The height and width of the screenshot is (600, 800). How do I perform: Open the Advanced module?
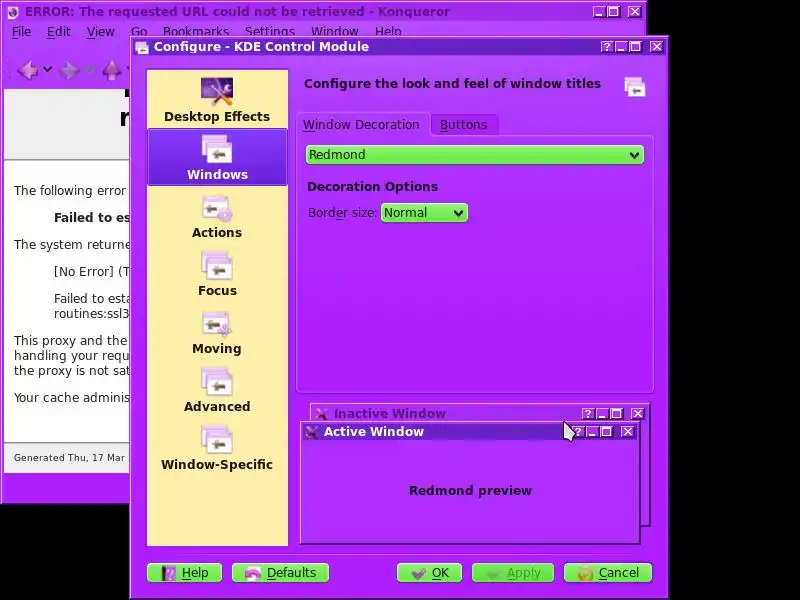point(217,391)
